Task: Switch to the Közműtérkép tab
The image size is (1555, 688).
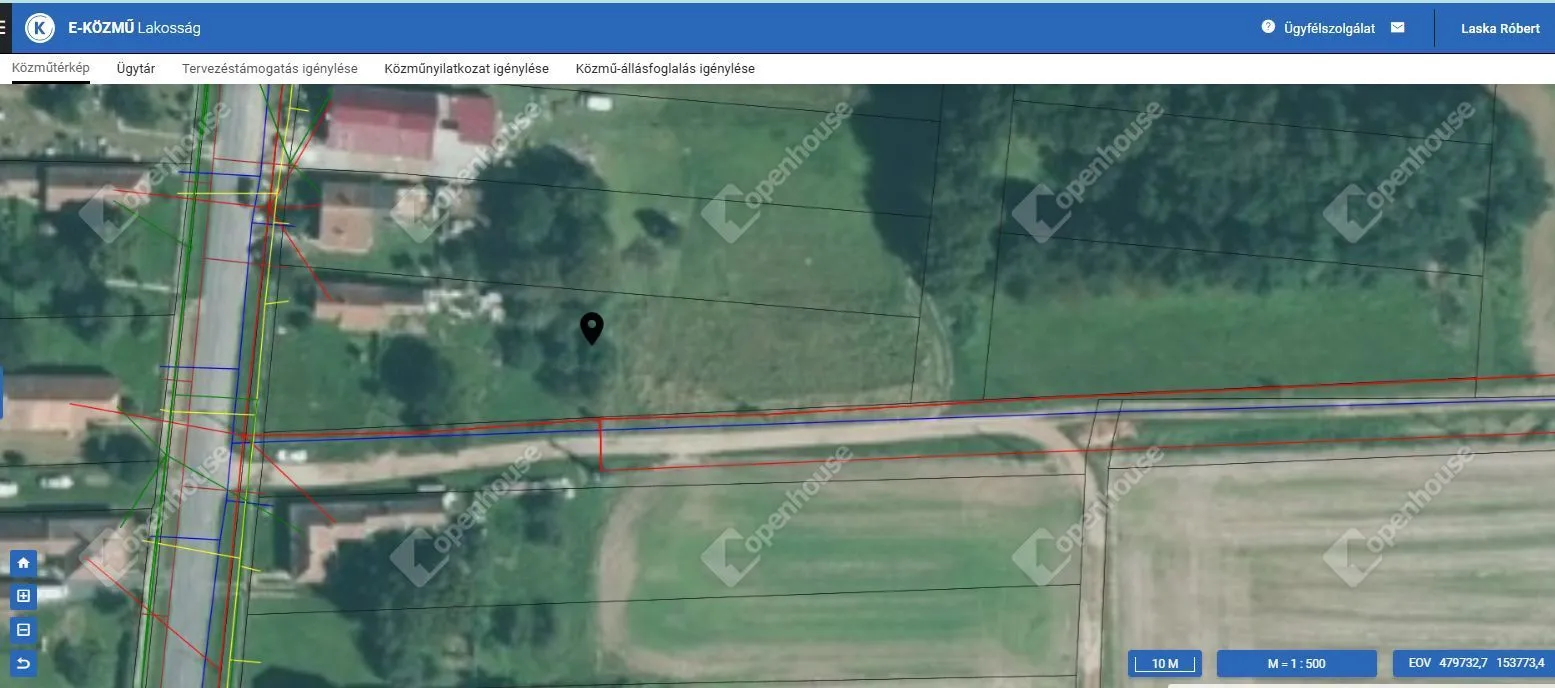Action: (x=50, y=69)
